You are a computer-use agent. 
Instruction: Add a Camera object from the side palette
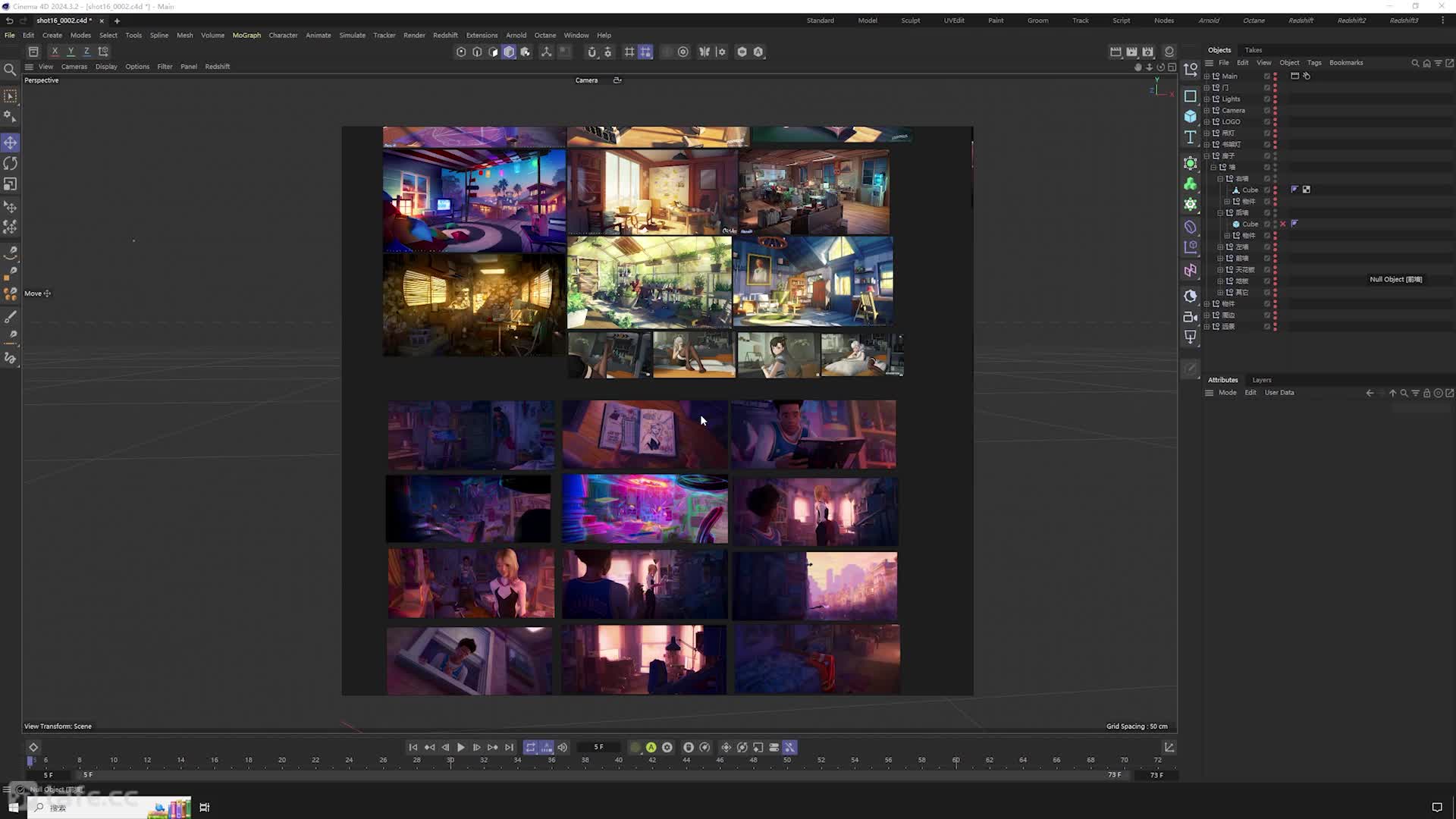(1191, 317)
